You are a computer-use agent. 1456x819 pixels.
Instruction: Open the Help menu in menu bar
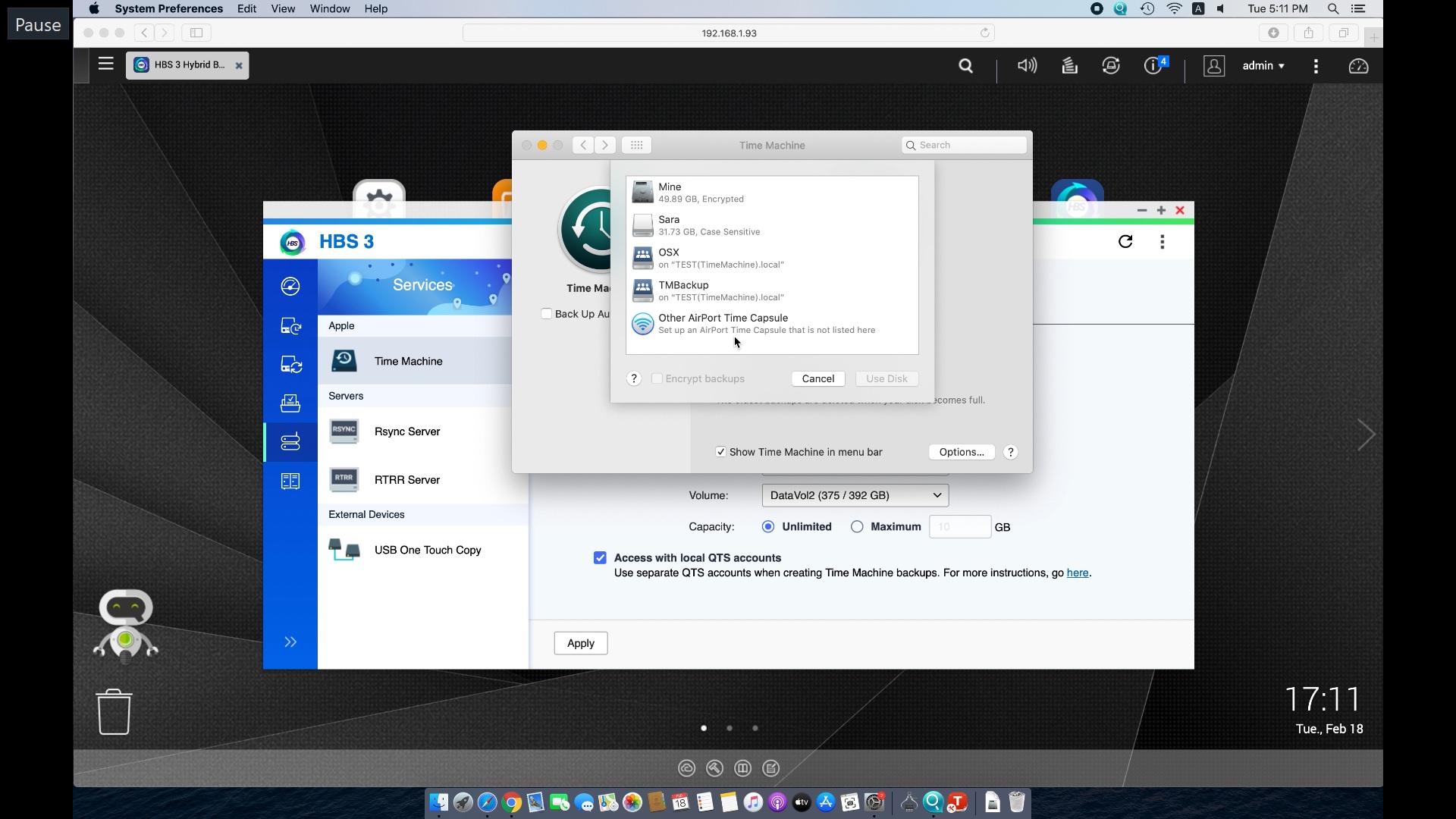(376, 9)
